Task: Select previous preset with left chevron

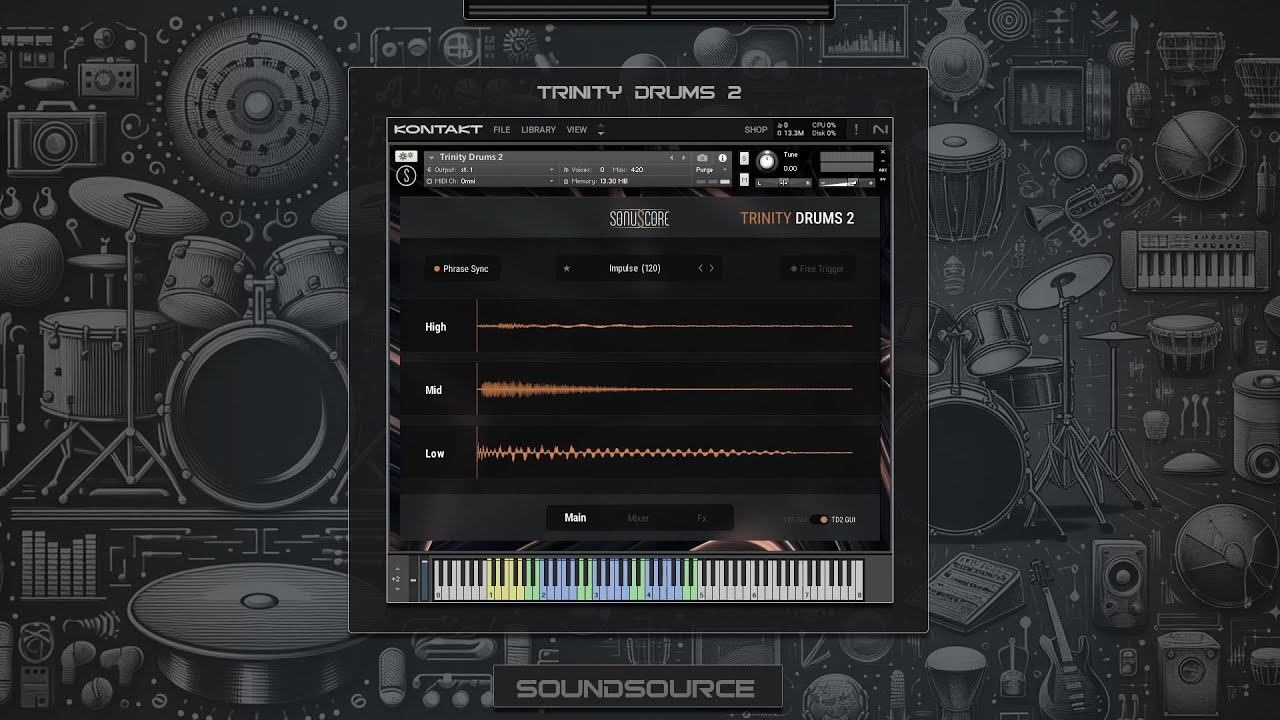Action: 700,268
